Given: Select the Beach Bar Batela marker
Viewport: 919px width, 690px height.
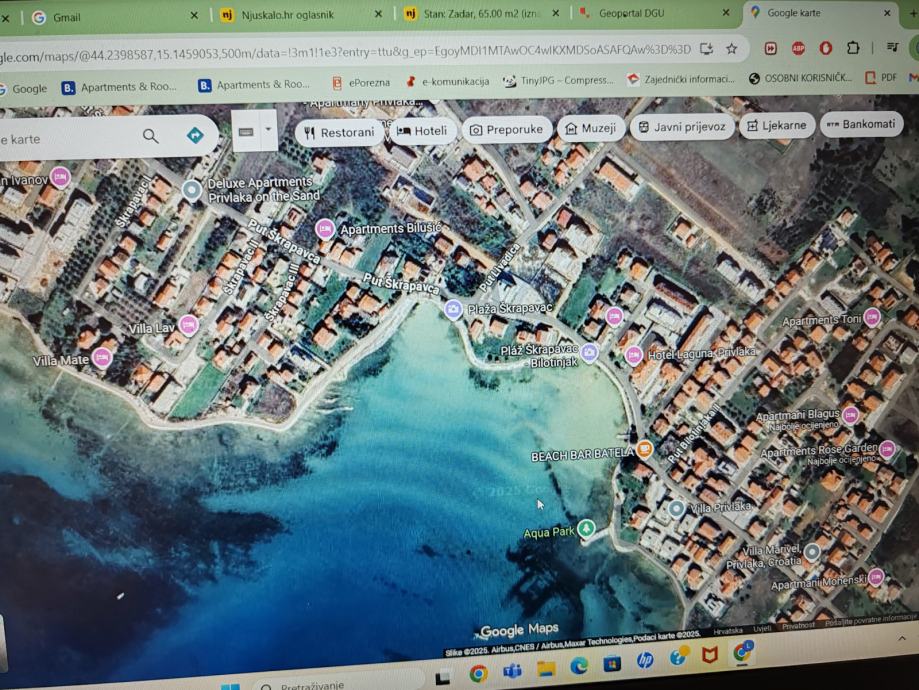Looking at the screenshot, I should click(646, 449).
